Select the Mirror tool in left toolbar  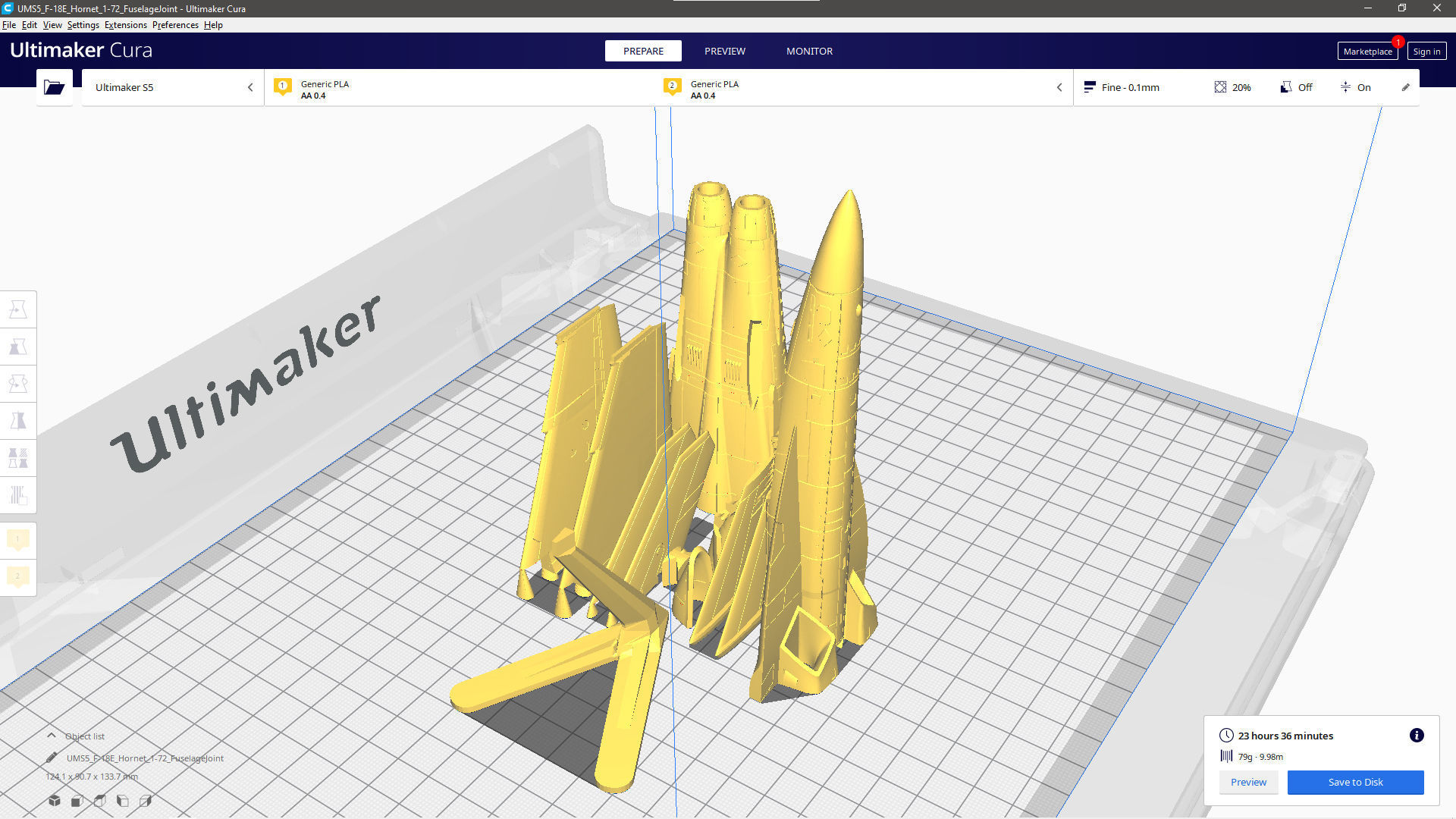point(18,421)
